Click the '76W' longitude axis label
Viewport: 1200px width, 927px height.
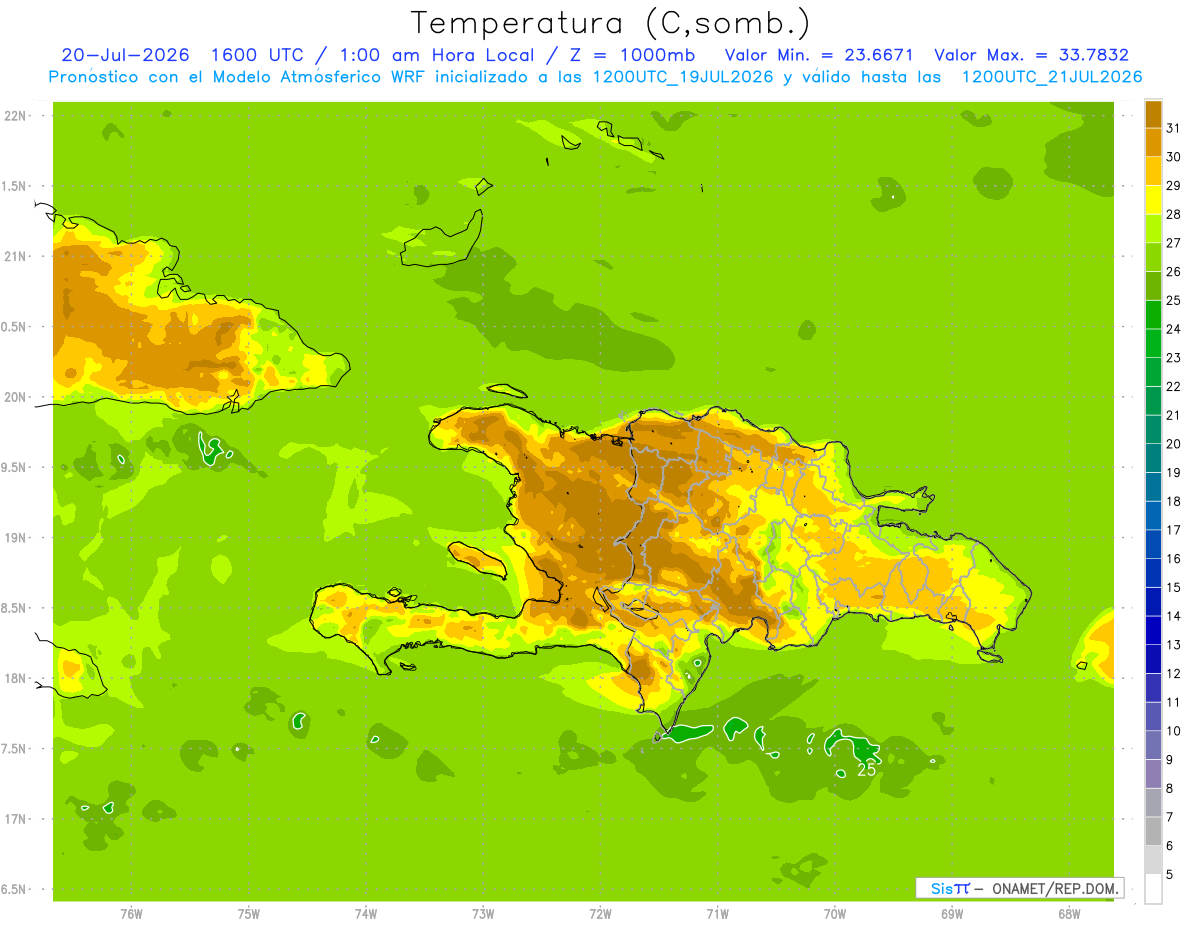(x=131, y=913)
